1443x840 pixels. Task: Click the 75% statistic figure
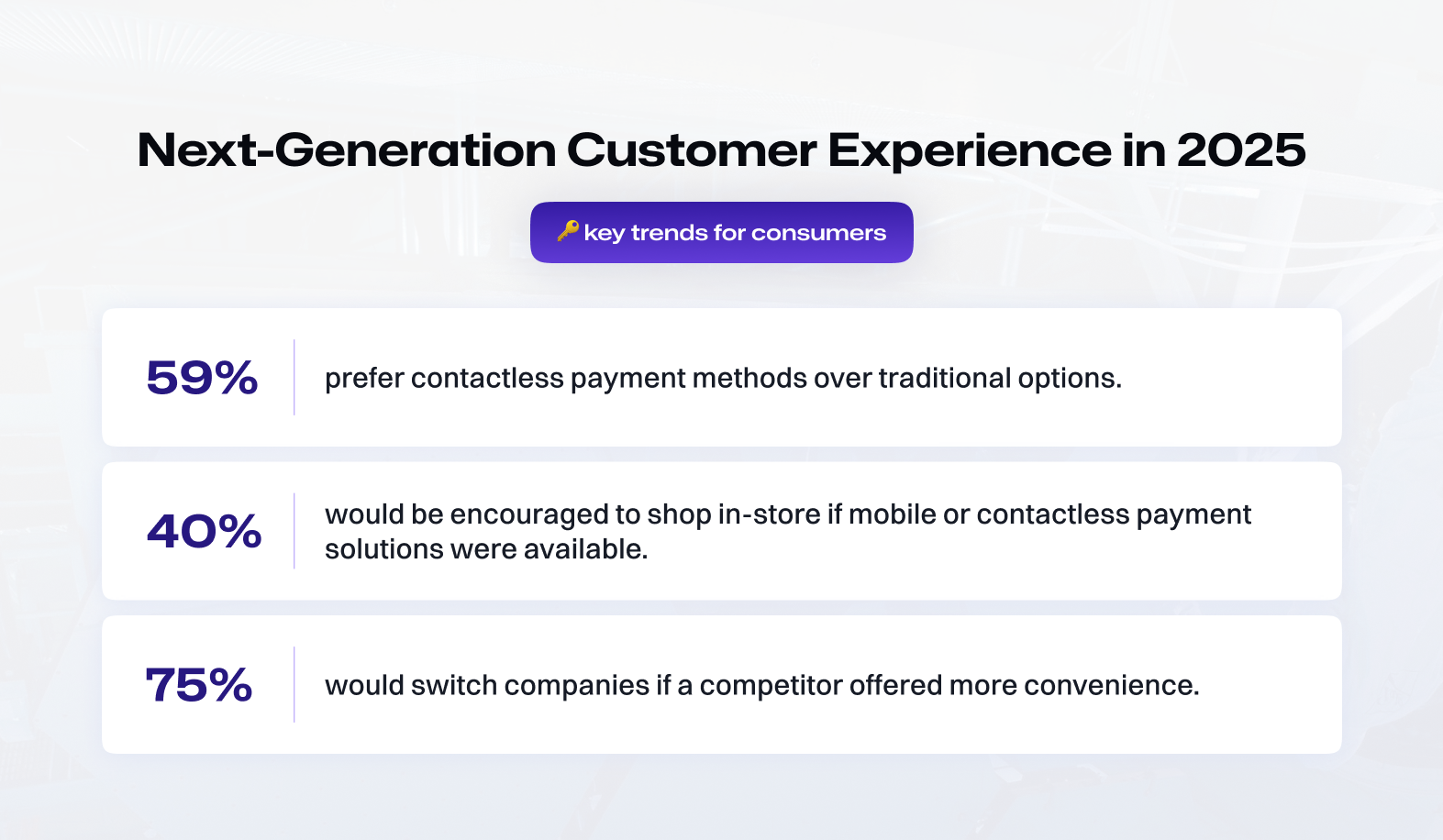click(199, 685)
